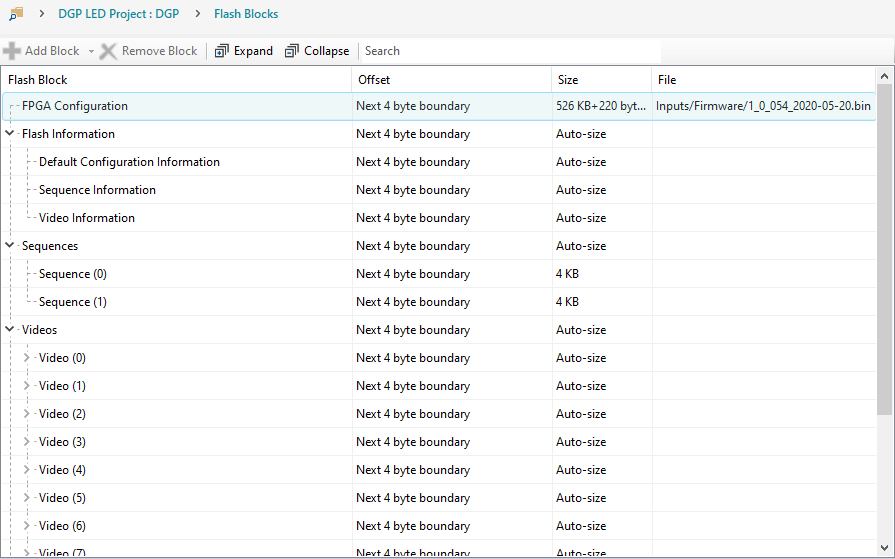Click the Remove Block X icon
The height and width of the screenshot is (559, 895).
click(108, 51)
